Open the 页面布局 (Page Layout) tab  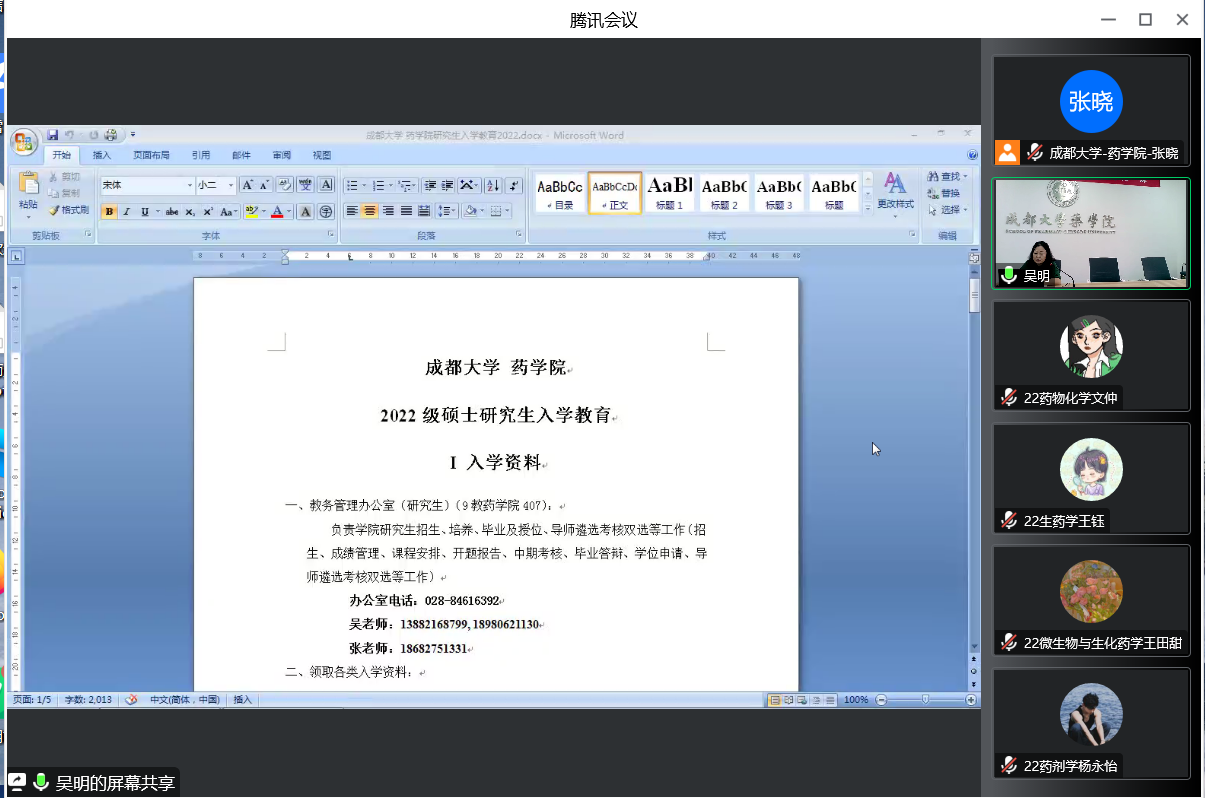[x=151, y=155]
